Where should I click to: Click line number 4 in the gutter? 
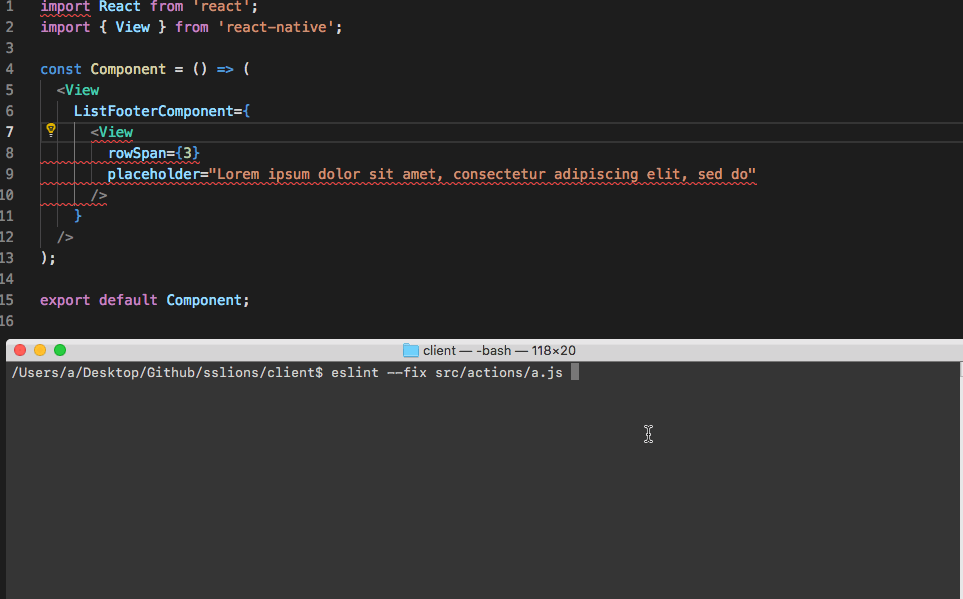click(x=9, y=69)
